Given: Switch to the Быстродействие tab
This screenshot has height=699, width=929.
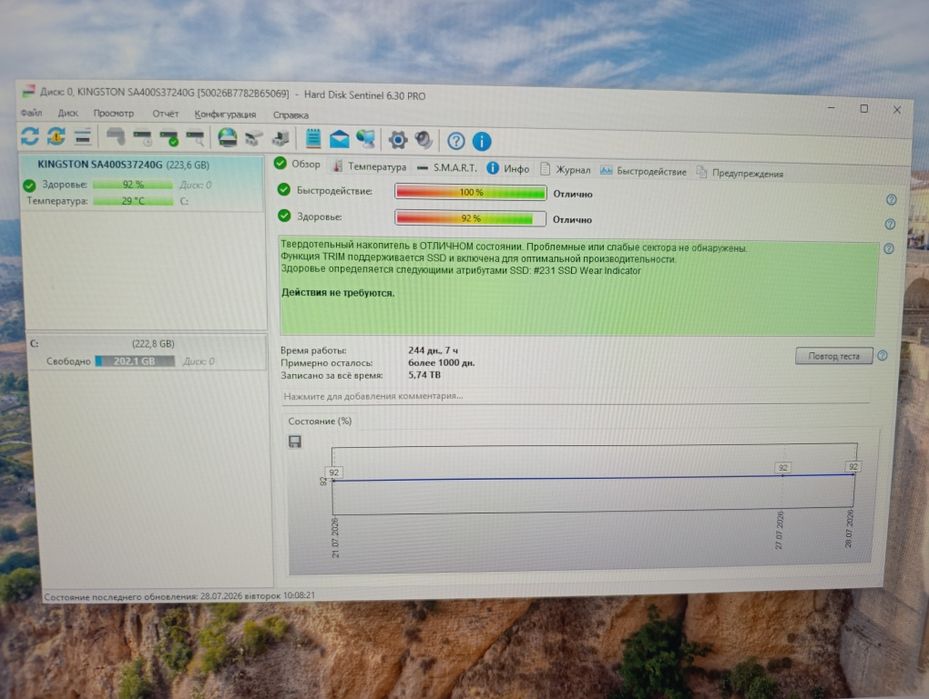Looking at the screenshot, I should [643, 172].
